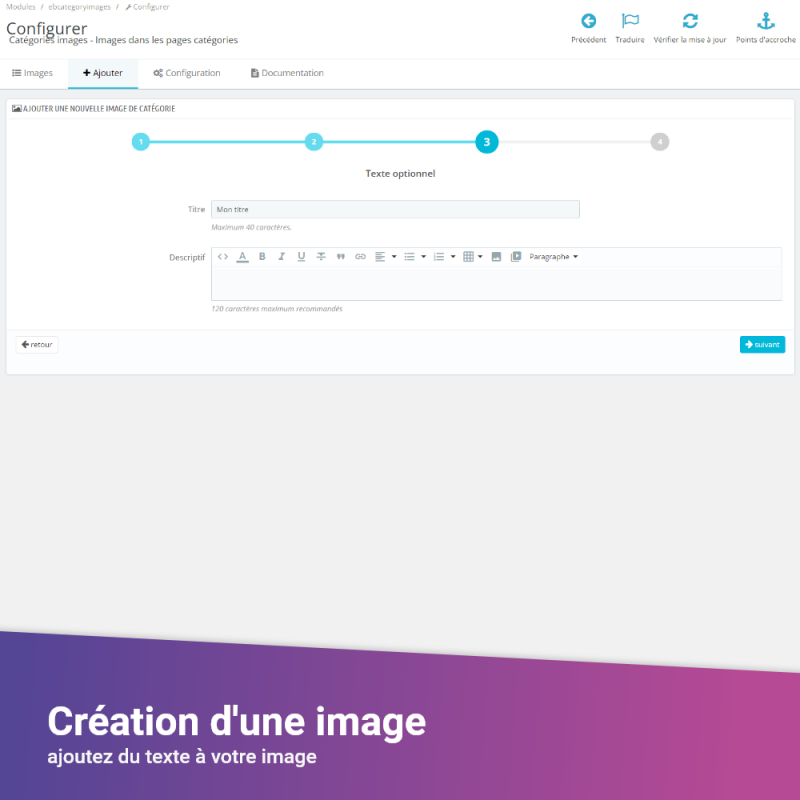Switch to the Images tab

point(32,73)
